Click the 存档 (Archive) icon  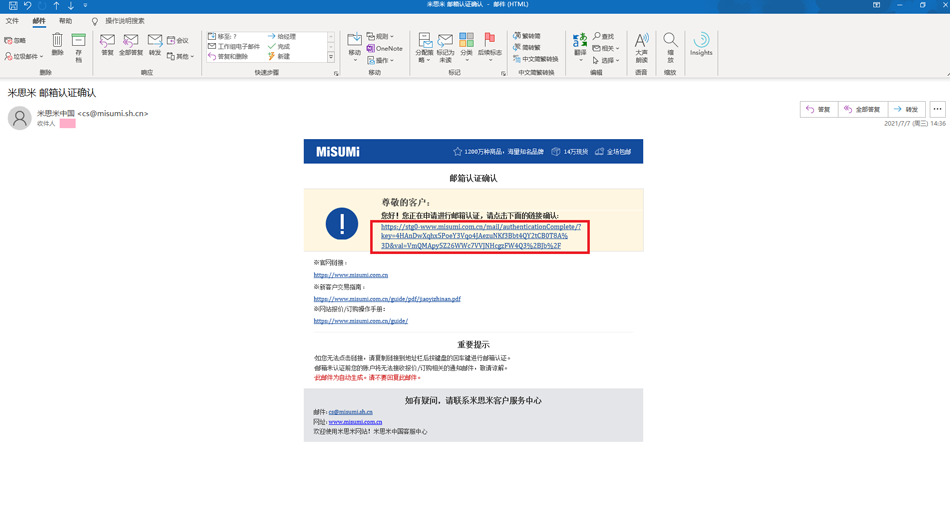(x=78, y=45)
